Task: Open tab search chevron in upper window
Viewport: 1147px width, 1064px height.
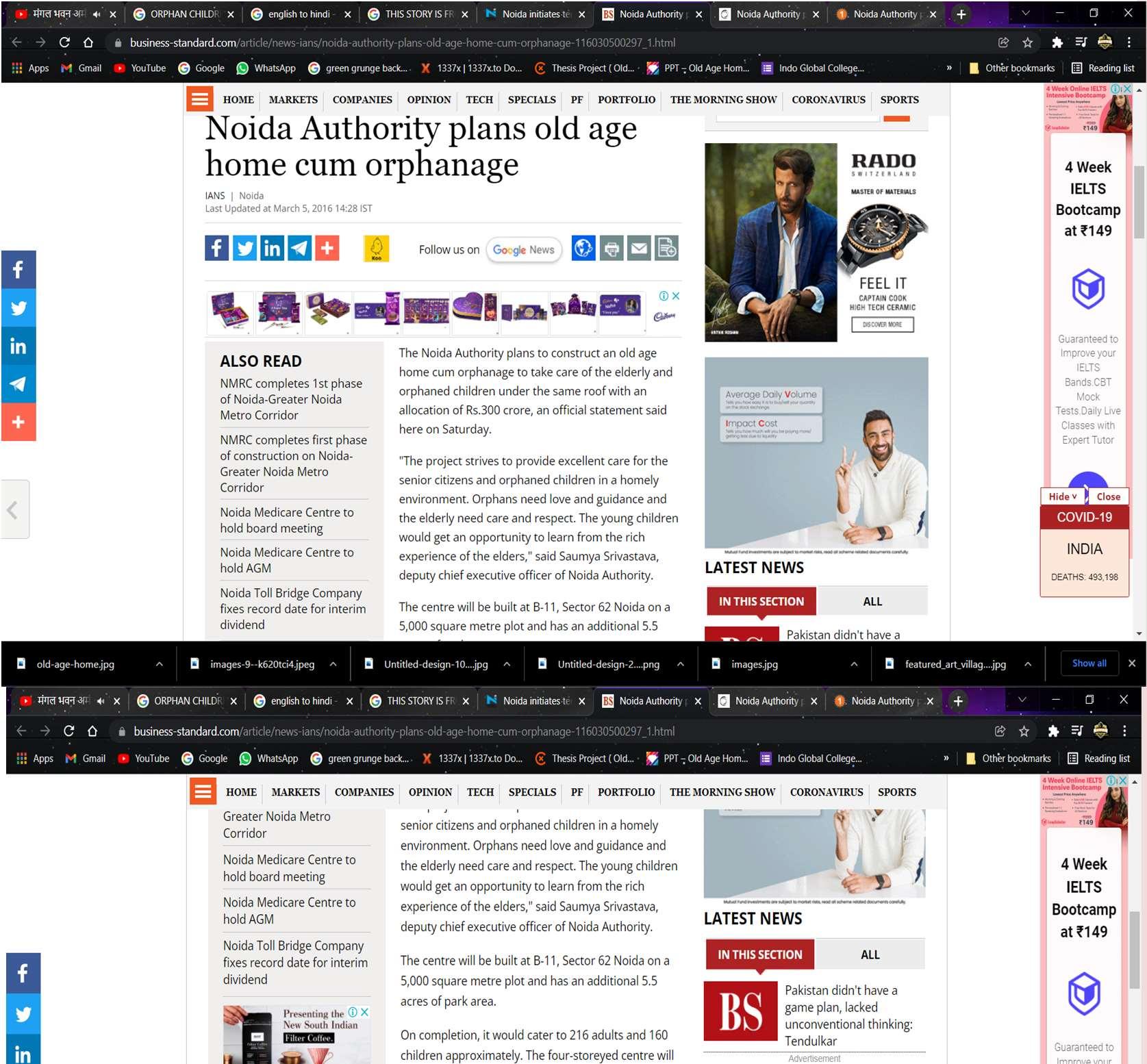Action: click(1025, 14)
